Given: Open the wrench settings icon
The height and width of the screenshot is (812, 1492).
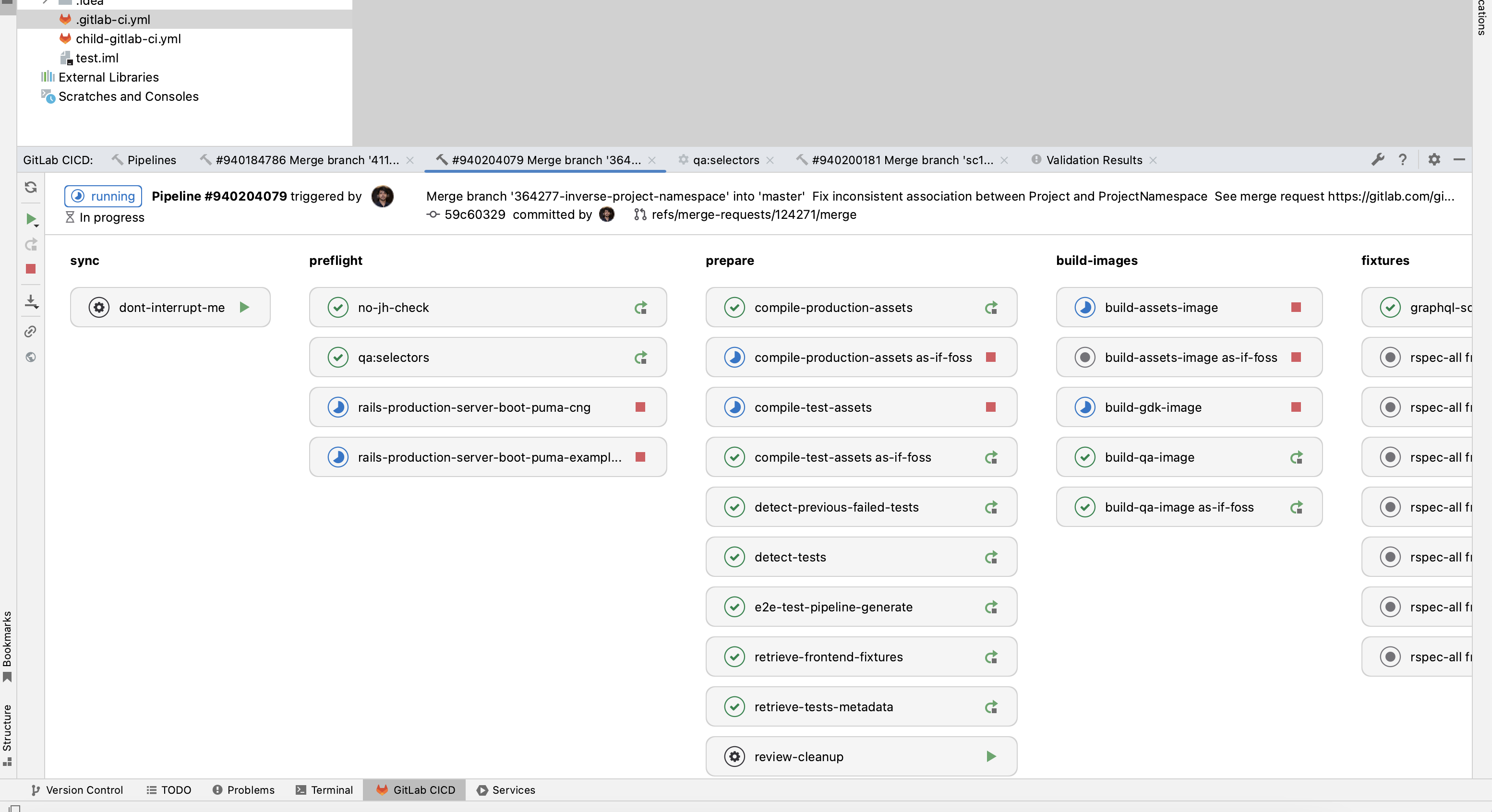Looking at the screenshot, I should coord(1378,159).
